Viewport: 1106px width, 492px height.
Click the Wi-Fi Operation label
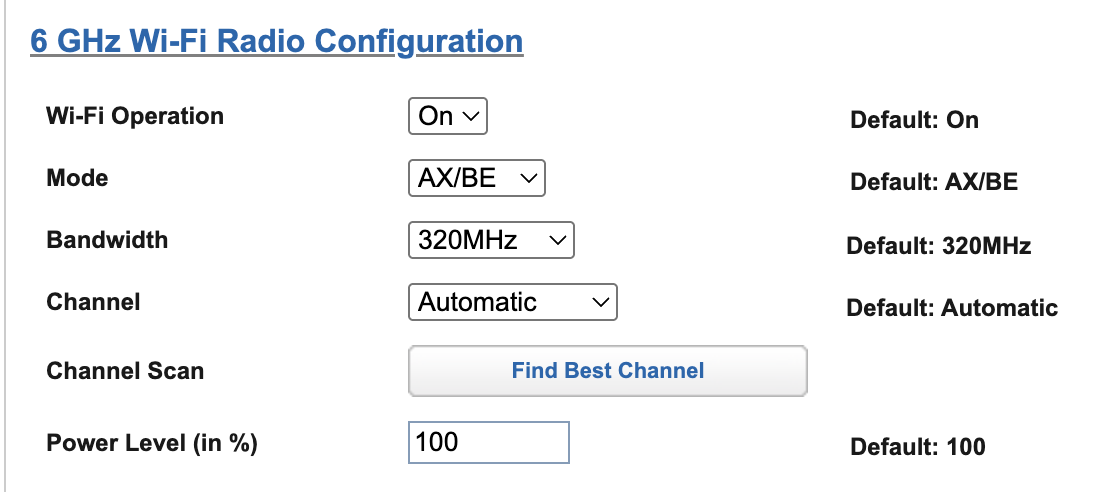[135, 116]
